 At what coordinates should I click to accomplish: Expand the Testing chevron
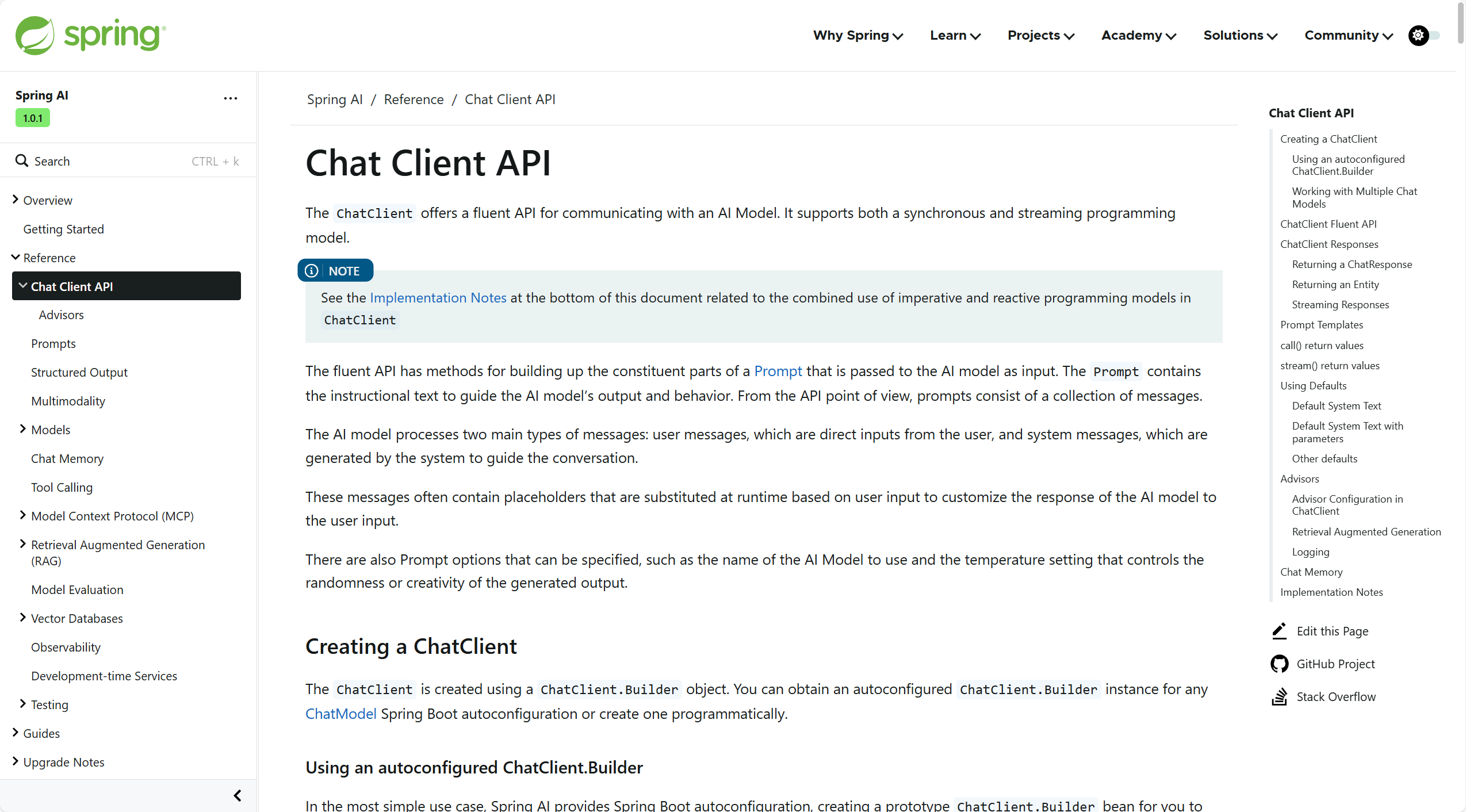23,704
